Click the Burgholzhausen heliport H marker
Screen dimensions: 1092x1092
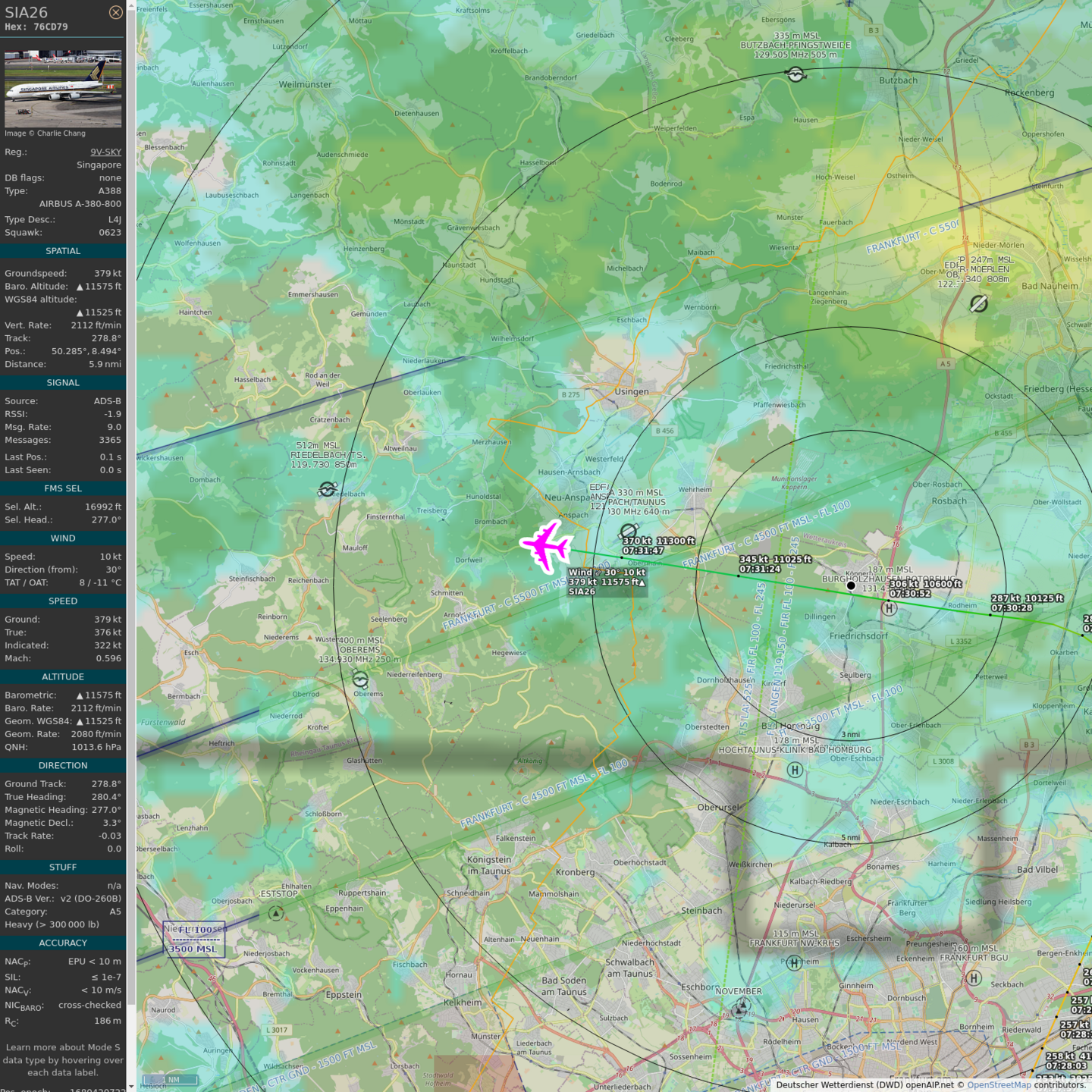(890, 608)
